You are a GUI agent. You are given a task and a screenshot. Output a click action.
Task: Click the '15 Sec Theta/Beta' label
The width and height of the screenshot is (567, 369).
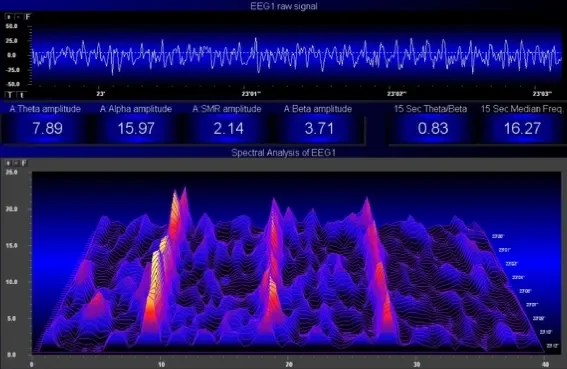430,109
